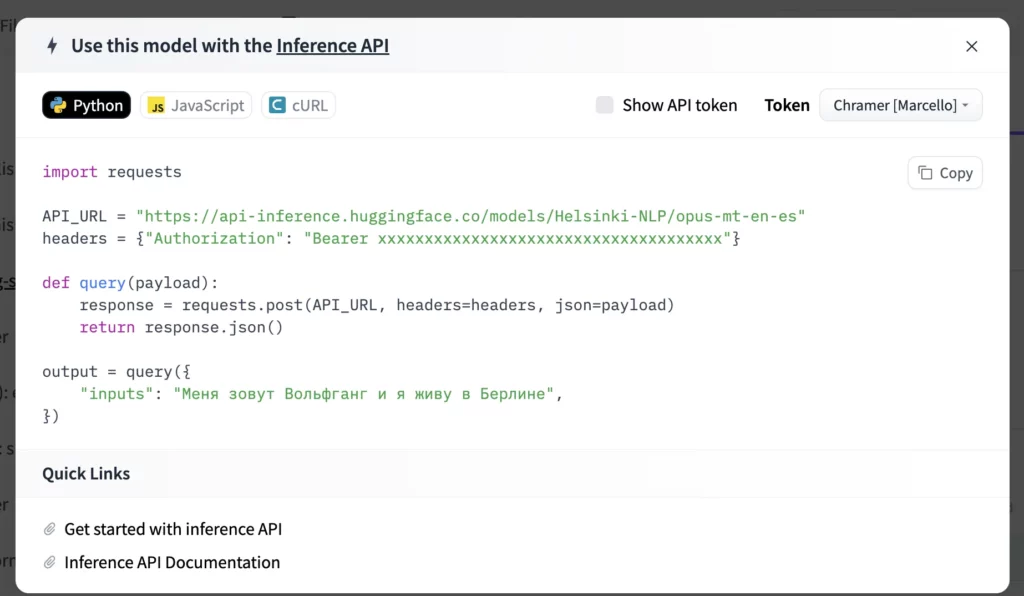Screen dimensions: 1024x596
Task: Open the Inference API link in title
Action: tap(332, 46)
